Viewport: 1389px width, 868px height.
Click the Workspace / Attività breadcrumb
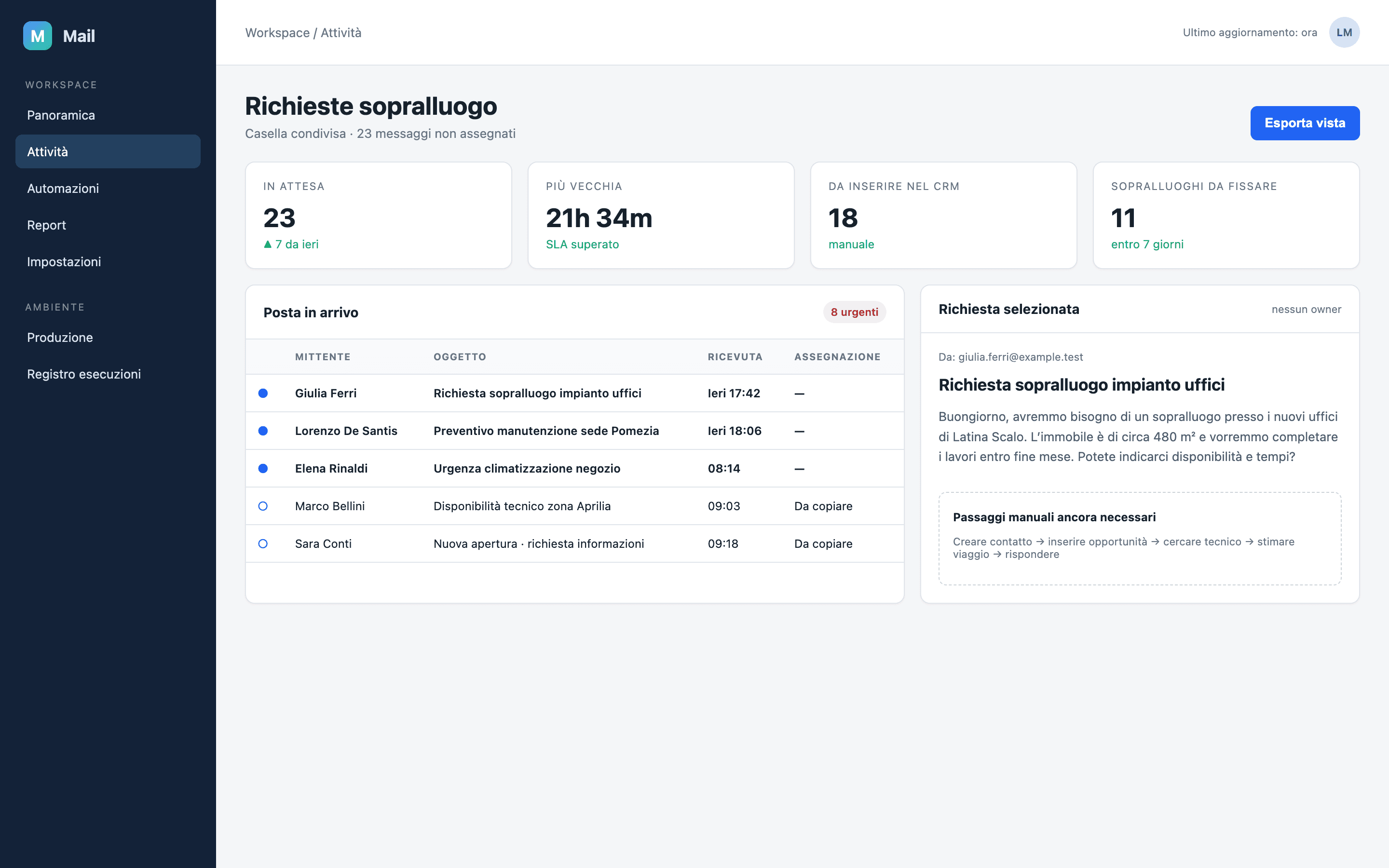(x=303, y=33)
